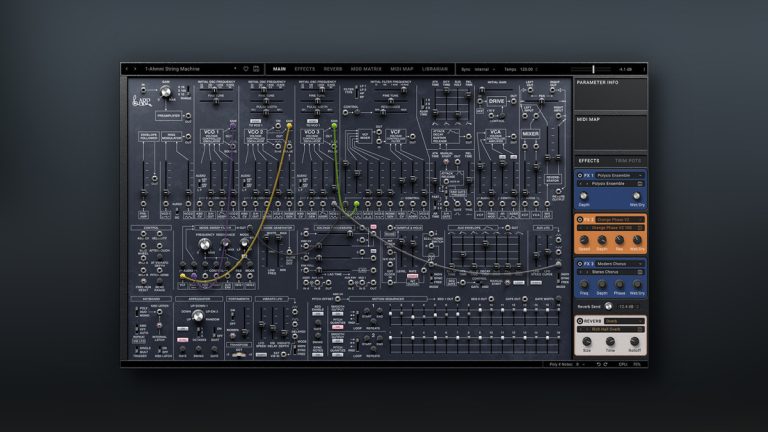Open the MIDI MAP tab
The image size is (768, 432).
402,69
